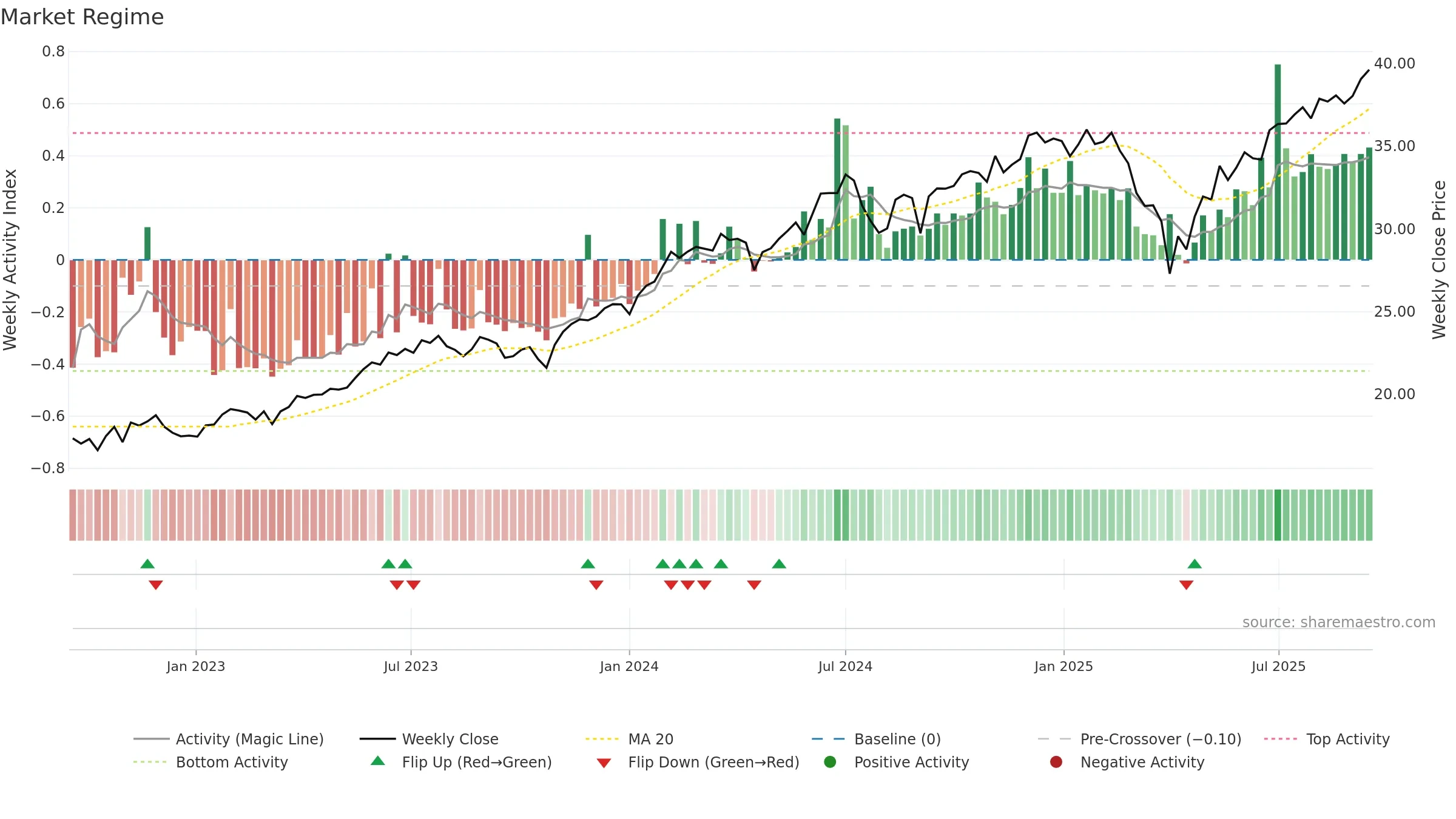The image size is (1456, 819).
Task: Click the tallest green activity bar at Jul 2025
Action: point(1278,162)
